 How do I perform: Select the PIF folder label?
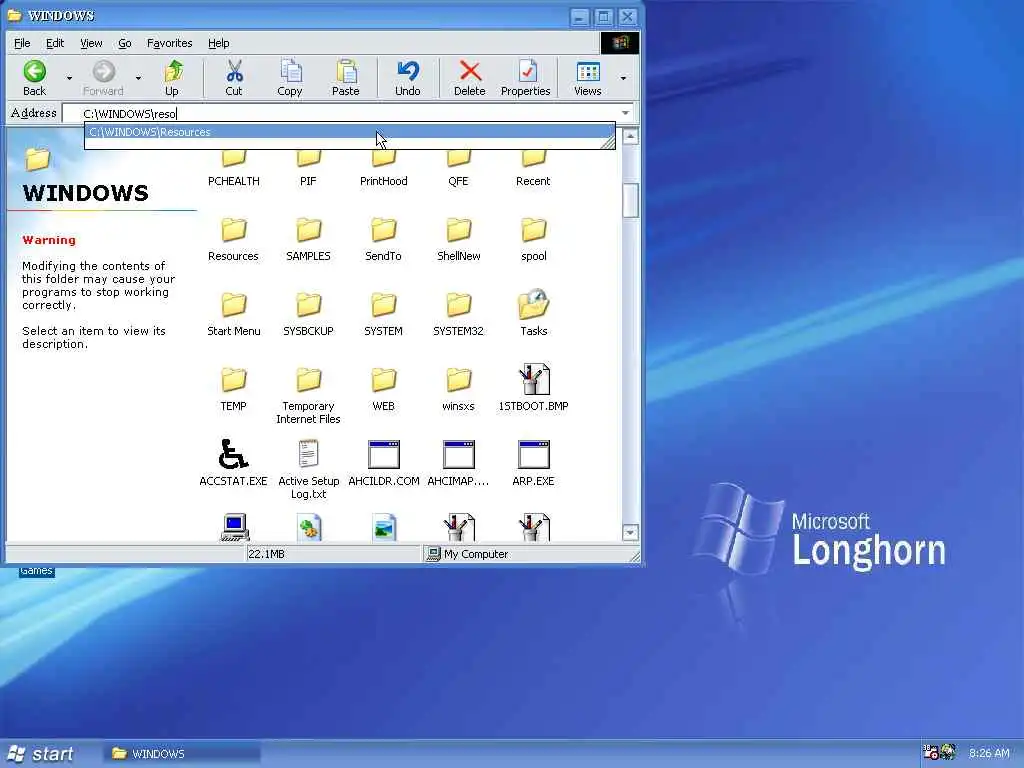[308, 181]
